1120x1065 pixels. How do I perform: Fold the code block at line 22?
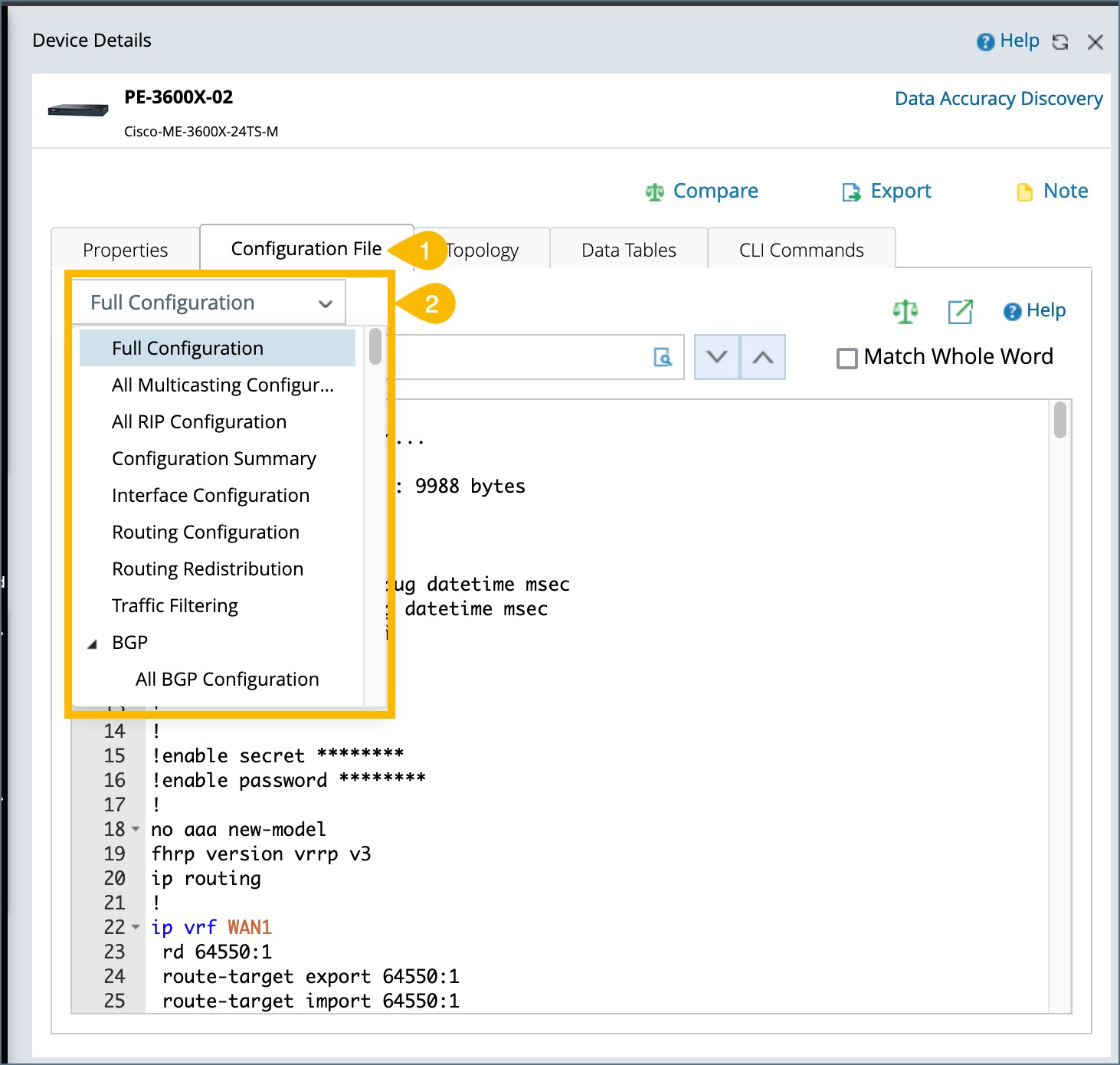click(136, 927)
